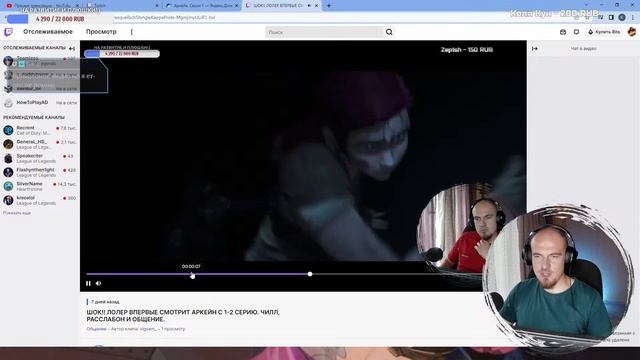Open the browser side panel icon
Screen dimensions: 640x360
(611, 18)
